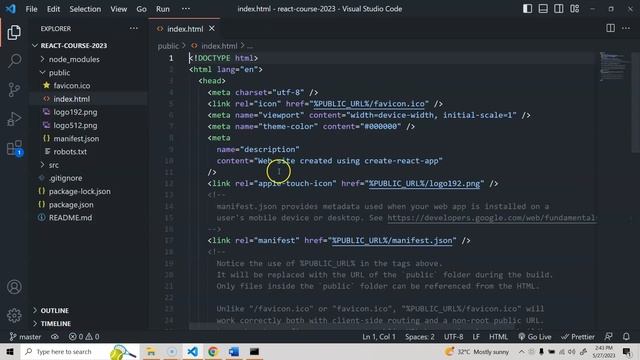Change indentation via Spaces: 2
The height and width of the screenshot is (360, 640).
tap(420, 337)
